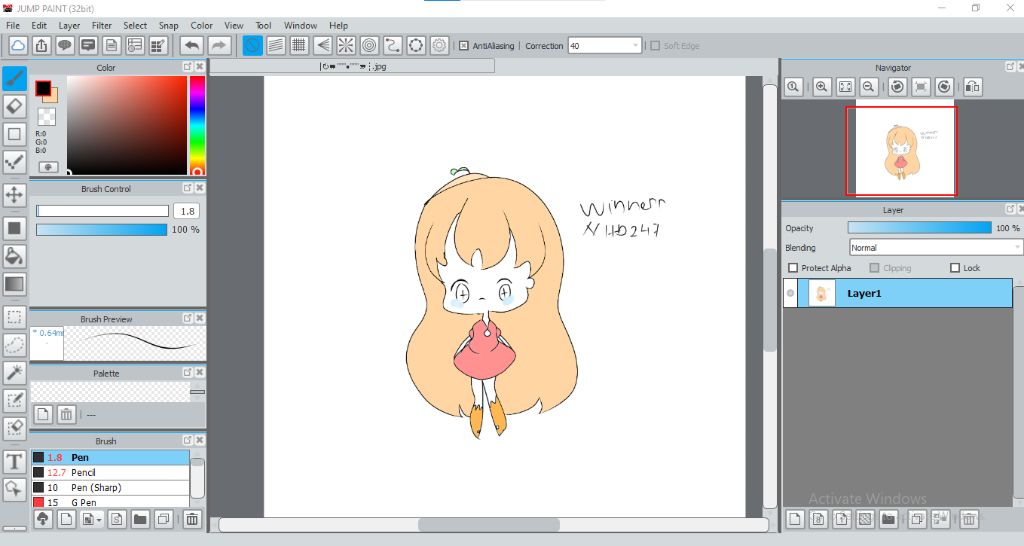The height and width of the screenshot is (546, 1024).
Task: Enable the Lock checkbox
Action: click(x=955, y=268)
